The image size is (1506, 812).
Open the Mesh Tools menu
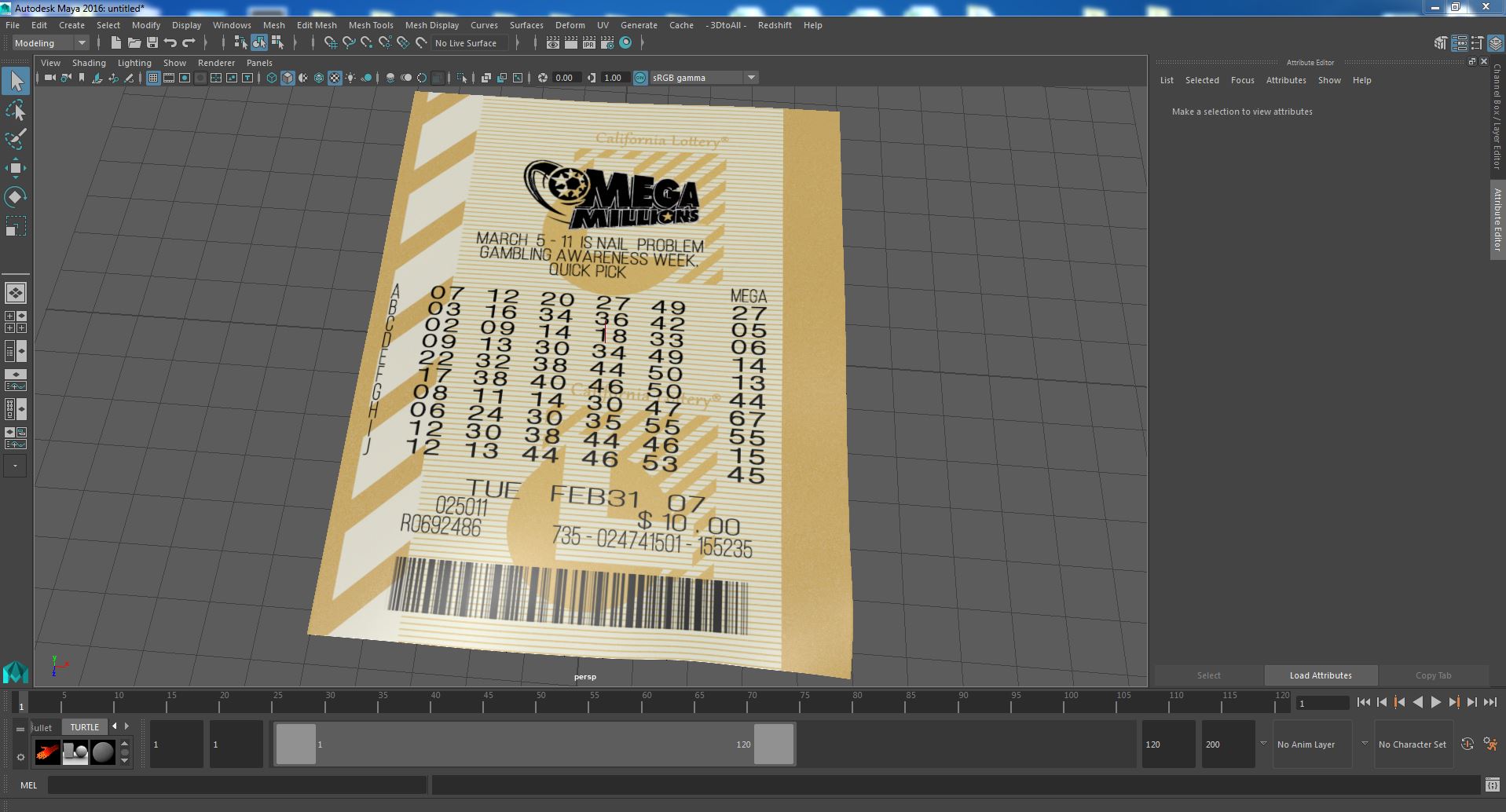(x=371, y=25)
